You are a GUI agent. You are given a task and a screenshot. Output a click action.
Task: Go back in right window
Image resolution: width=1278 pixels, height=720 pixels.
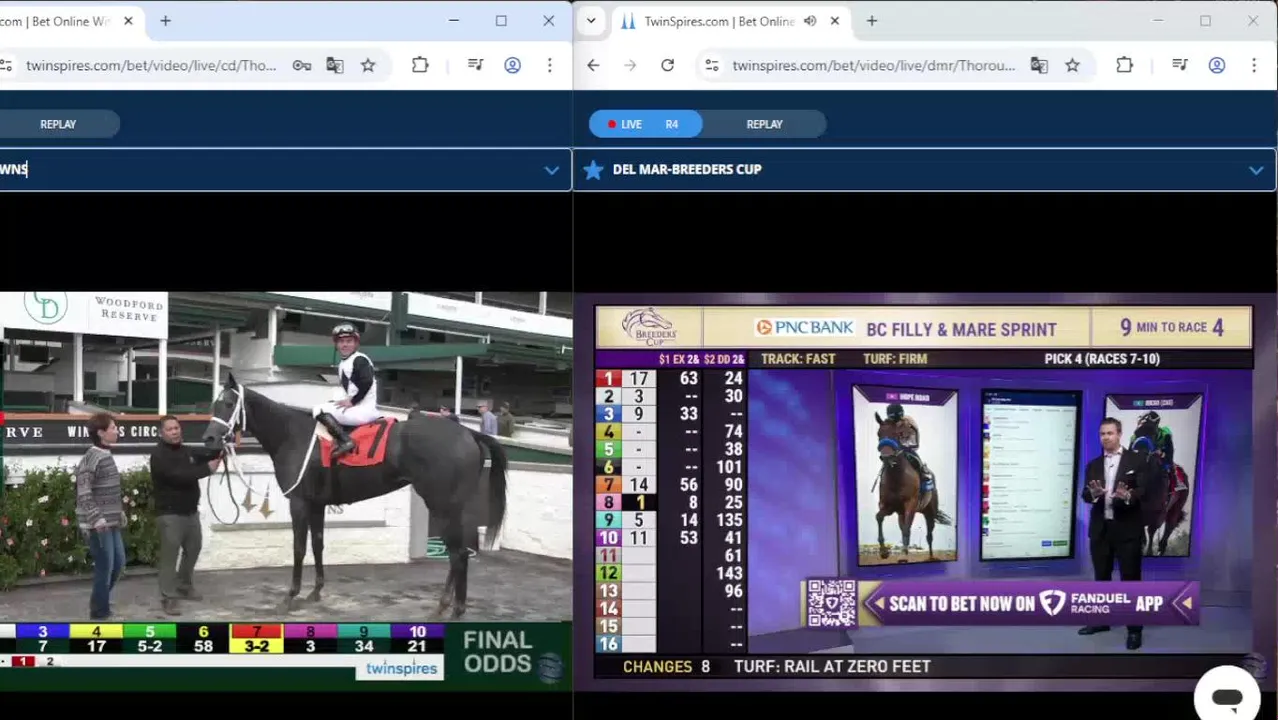point(593,65)
